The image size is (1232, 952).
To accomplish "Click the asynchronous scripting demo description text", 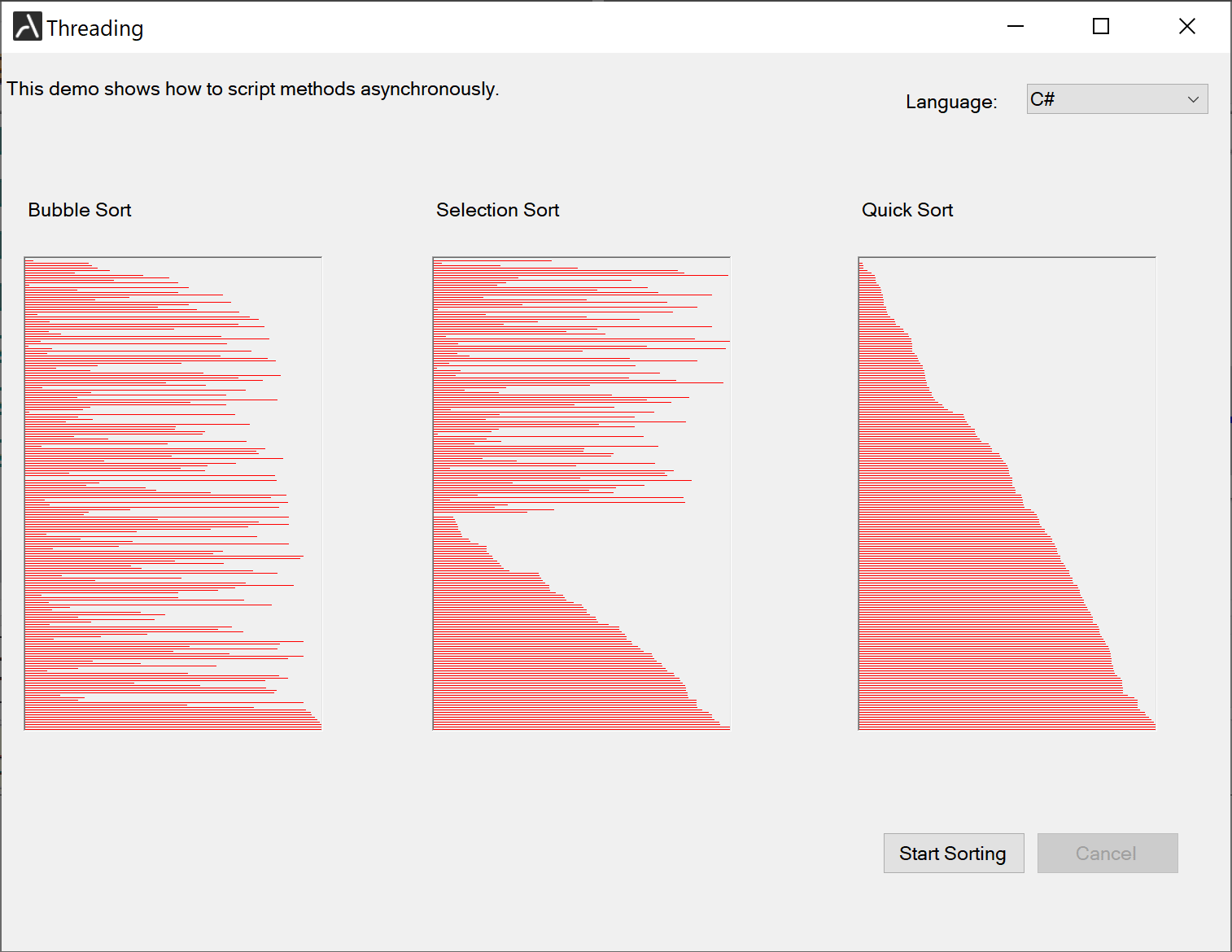I will pos(253,89).
